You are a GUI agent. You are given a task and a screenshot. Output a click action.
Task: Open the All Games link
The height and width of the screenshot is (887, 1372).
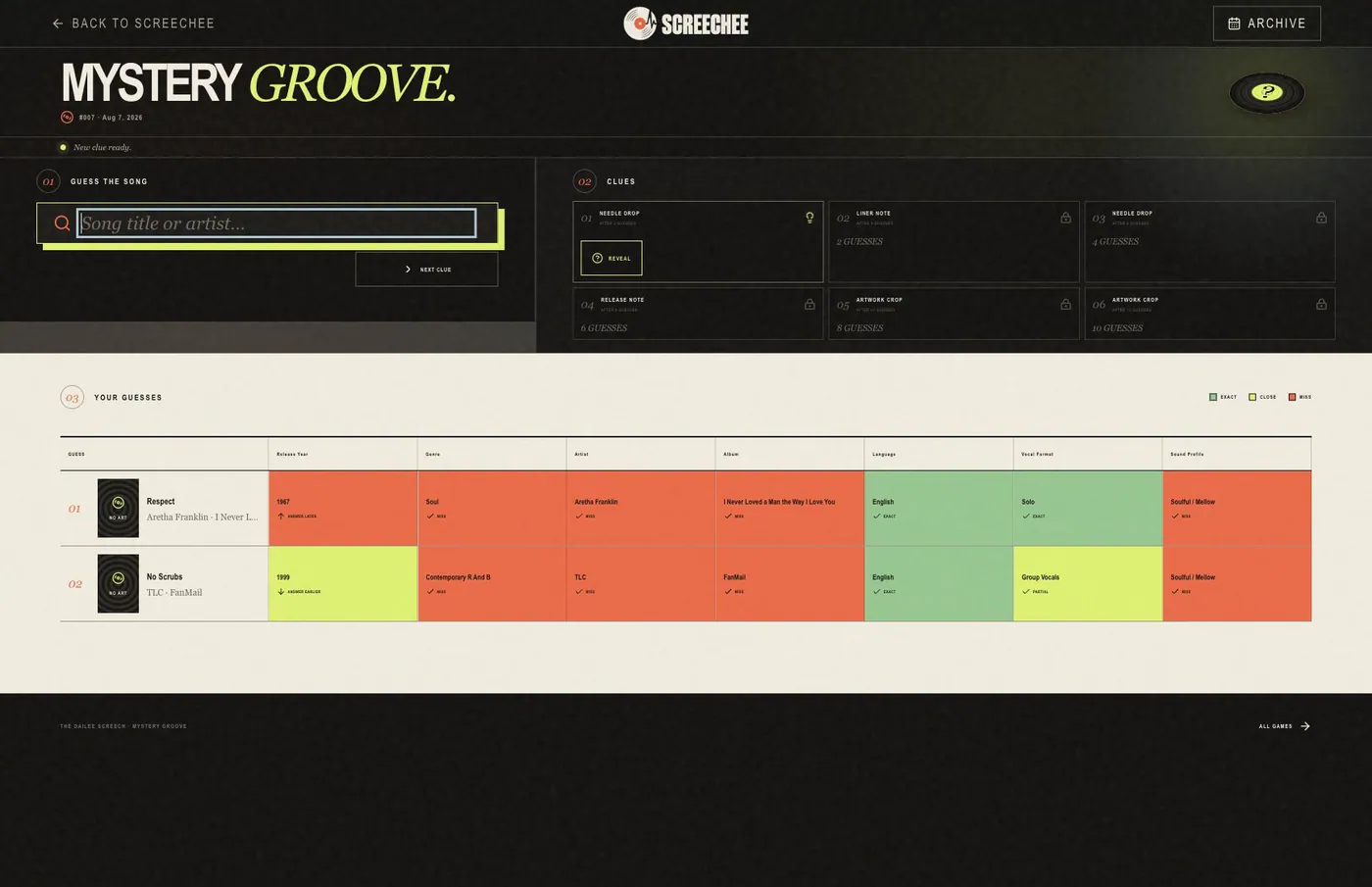(1285, 726)
